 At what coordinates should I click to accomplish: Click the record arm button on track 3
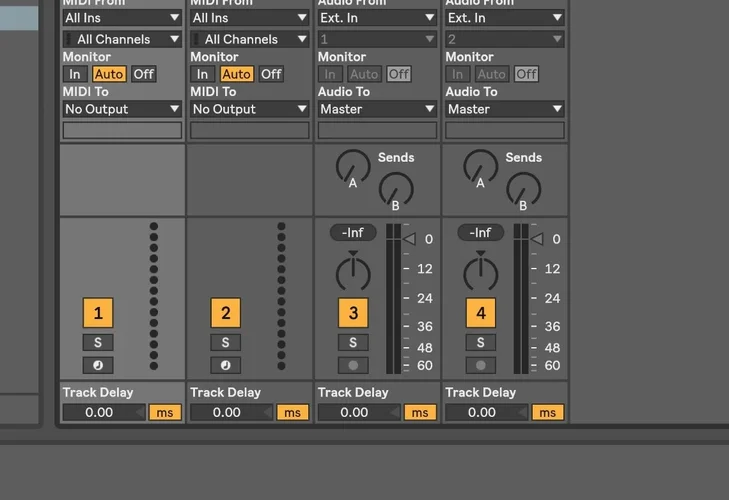click(353, 365)
